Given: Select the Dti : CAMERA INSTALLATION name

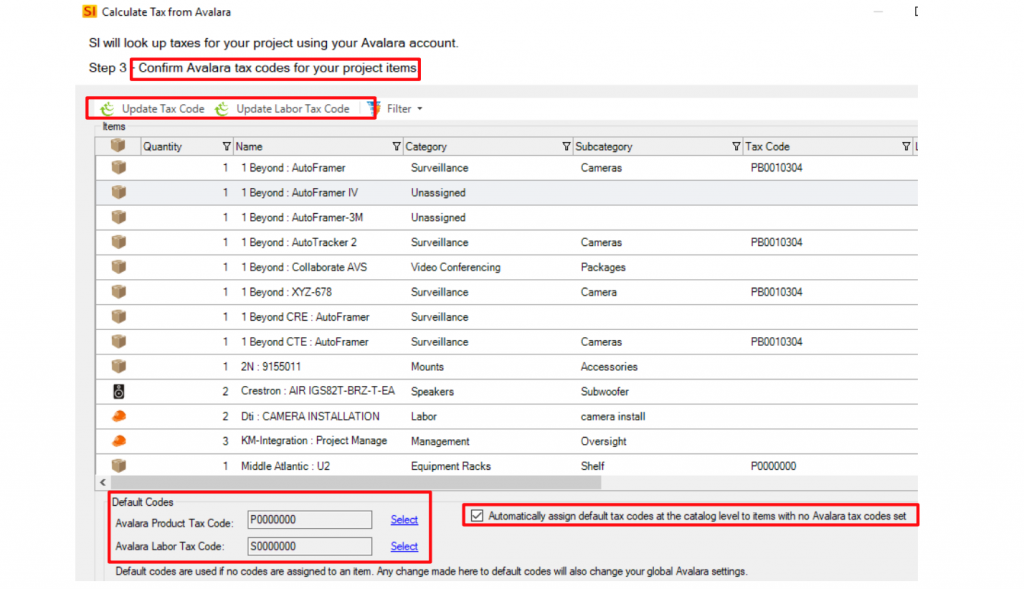Looking at the screenshot, I should tap(310, 416).
